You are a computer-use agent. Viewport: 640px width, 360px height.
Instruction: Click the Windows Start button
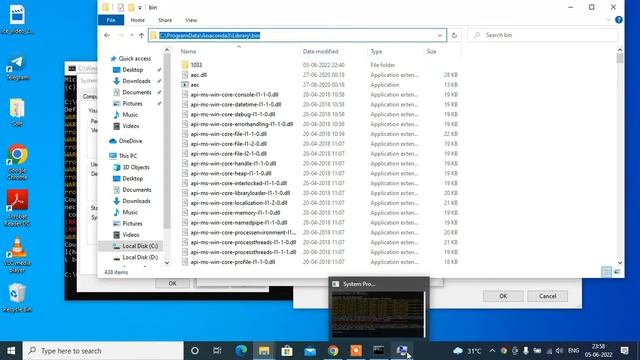click(11, 351)
